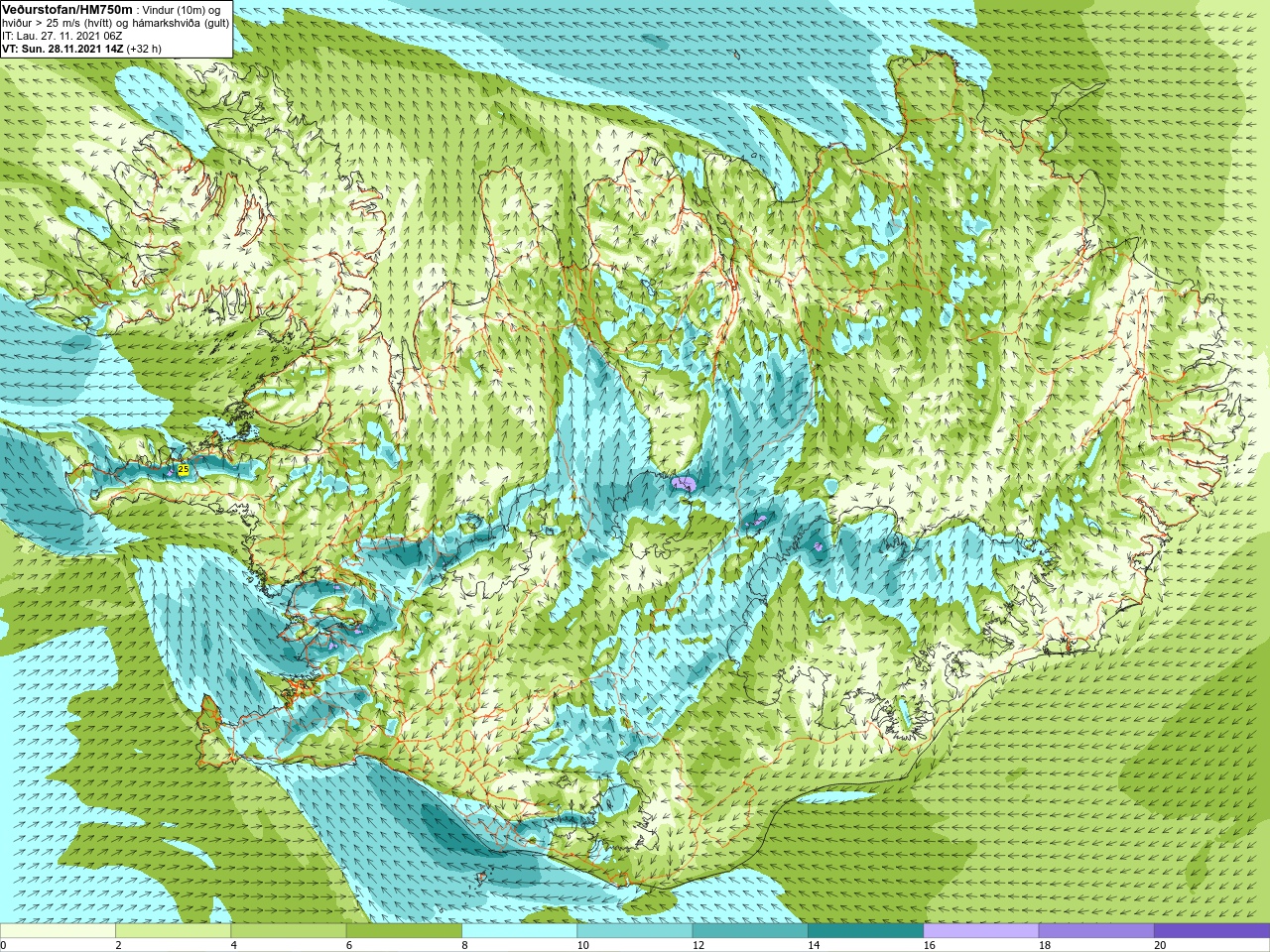Click the legend label '0'
Image resolution: width=1270 pixels, height=952 pixels.
(3, 945)
